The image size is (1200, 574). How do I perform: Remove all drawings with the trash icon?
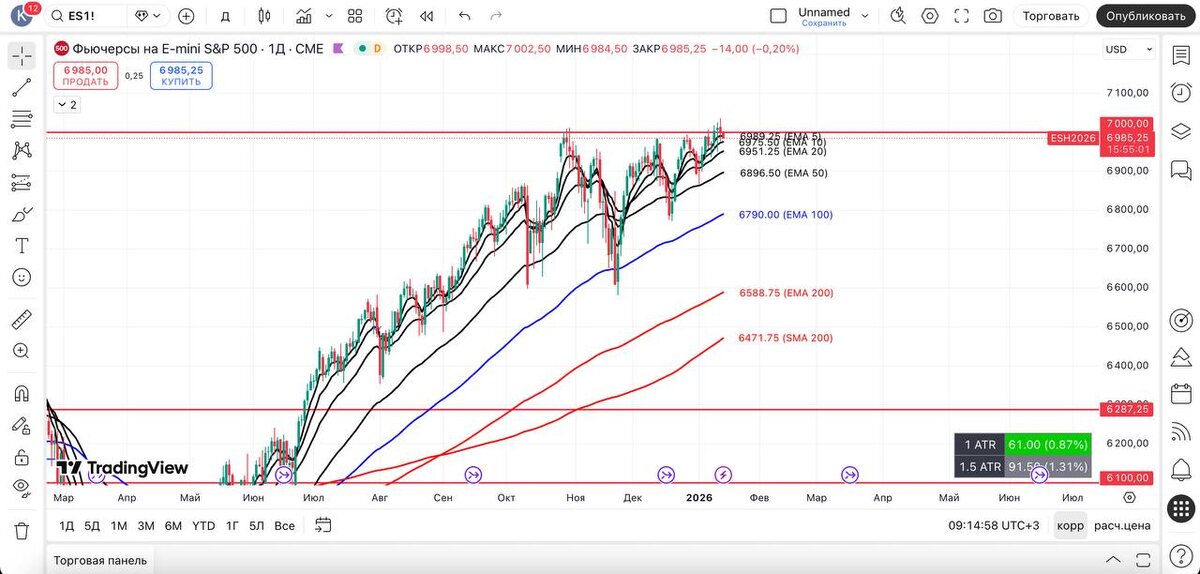21,530
